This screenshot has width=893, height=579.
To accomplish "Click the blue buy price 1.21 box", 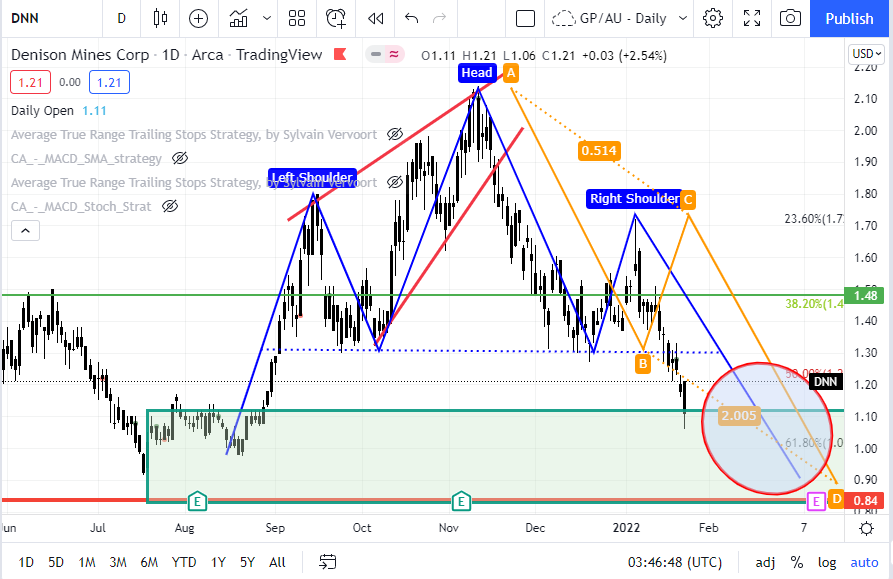I will (x=109, y=83).
